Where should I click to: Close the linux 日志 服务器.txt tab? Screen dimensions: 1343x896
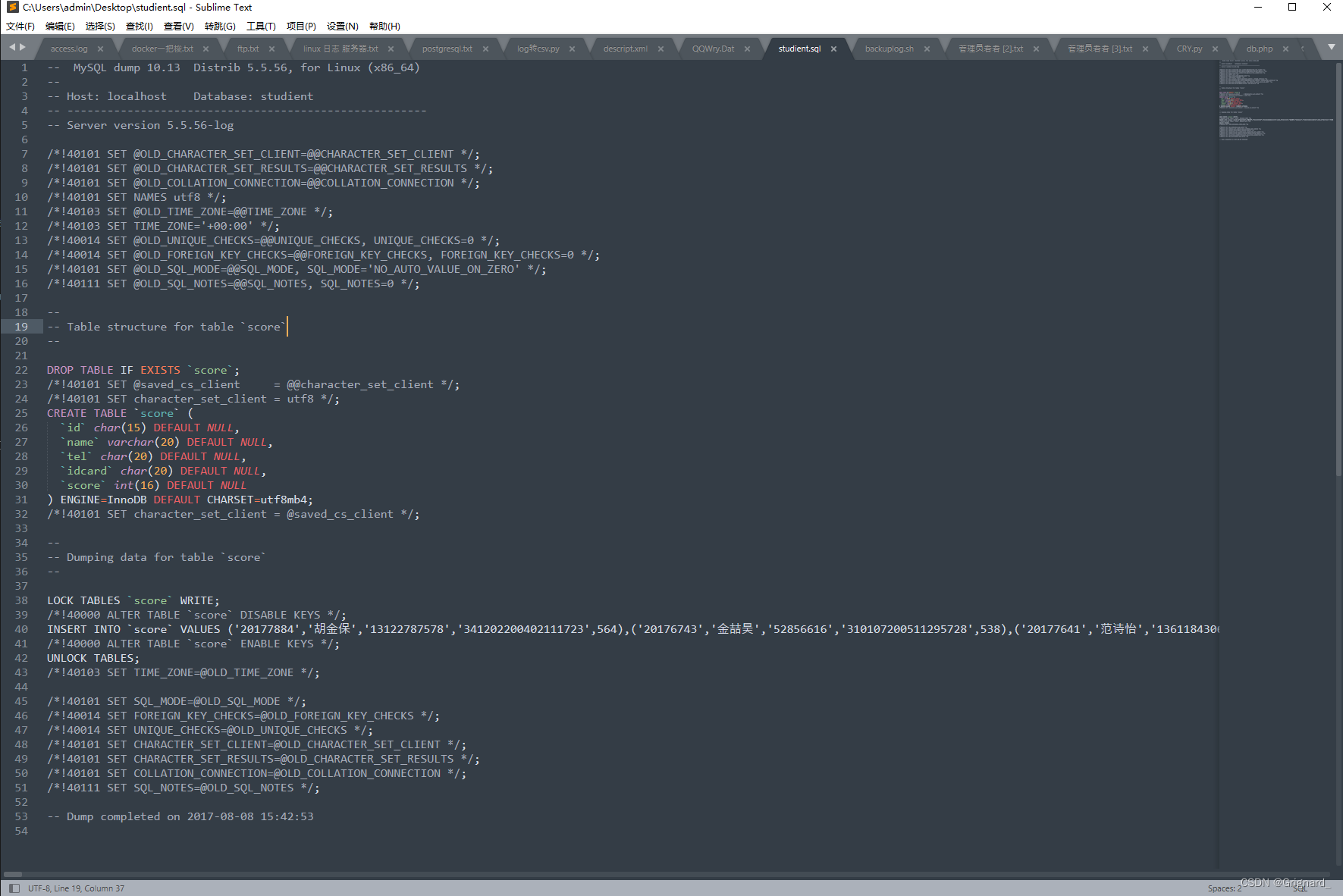tap(391, 49)
